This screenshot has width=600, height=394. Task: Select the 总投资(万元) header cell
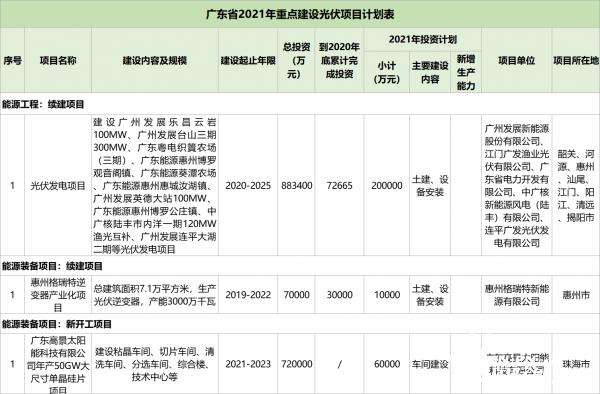296,60
